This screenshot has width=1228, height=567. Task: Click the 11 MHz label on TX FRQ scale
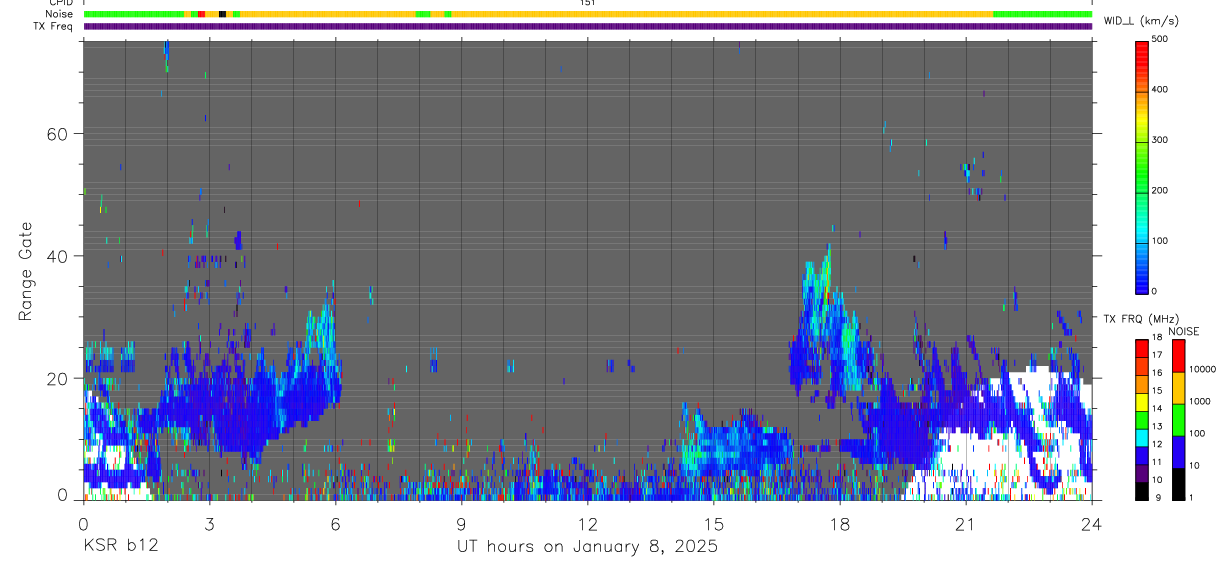coord(1156,462)
